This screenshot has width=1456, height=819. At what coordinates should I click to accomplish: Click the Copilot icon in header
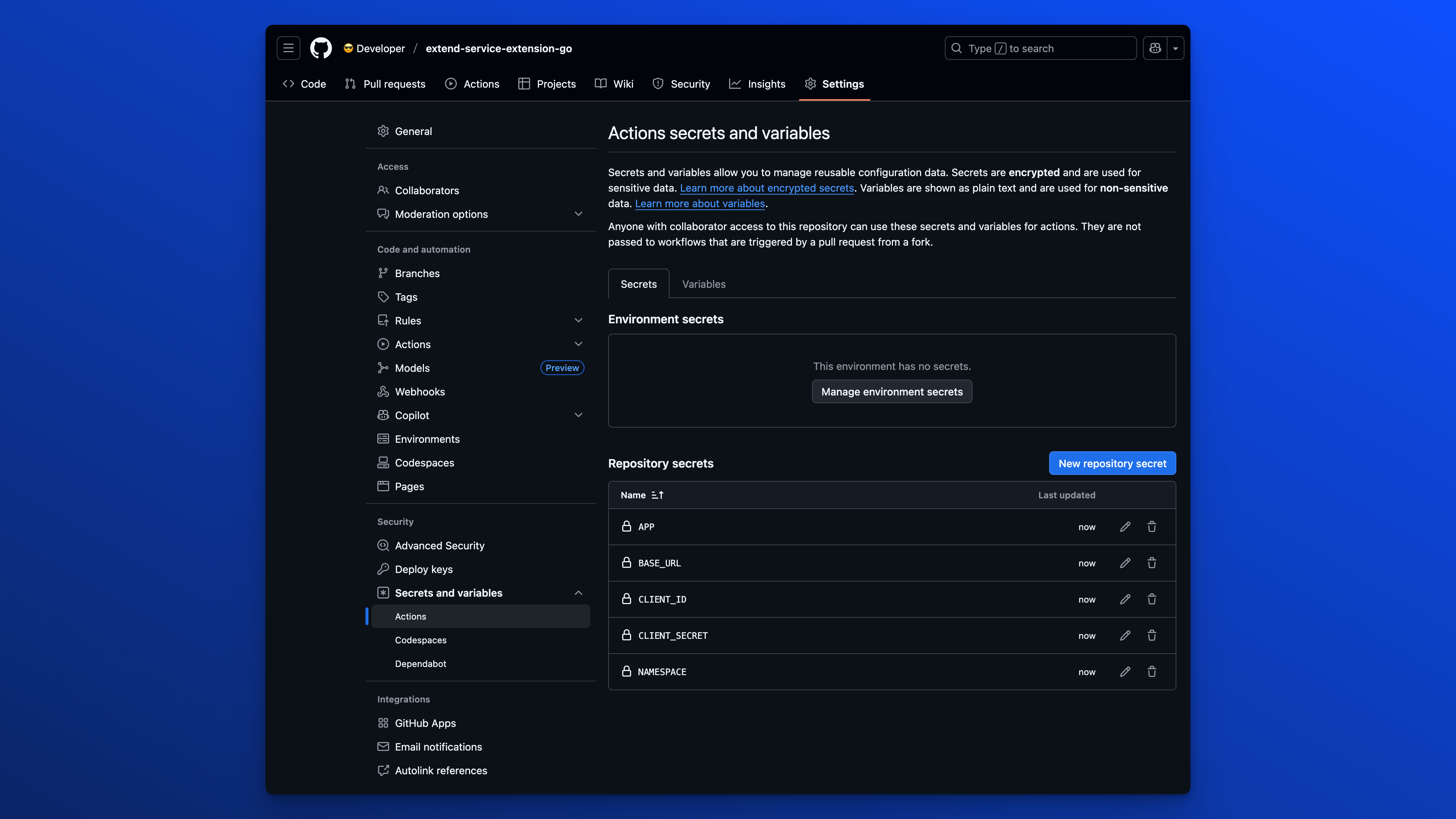click(x=1155, y=48)
